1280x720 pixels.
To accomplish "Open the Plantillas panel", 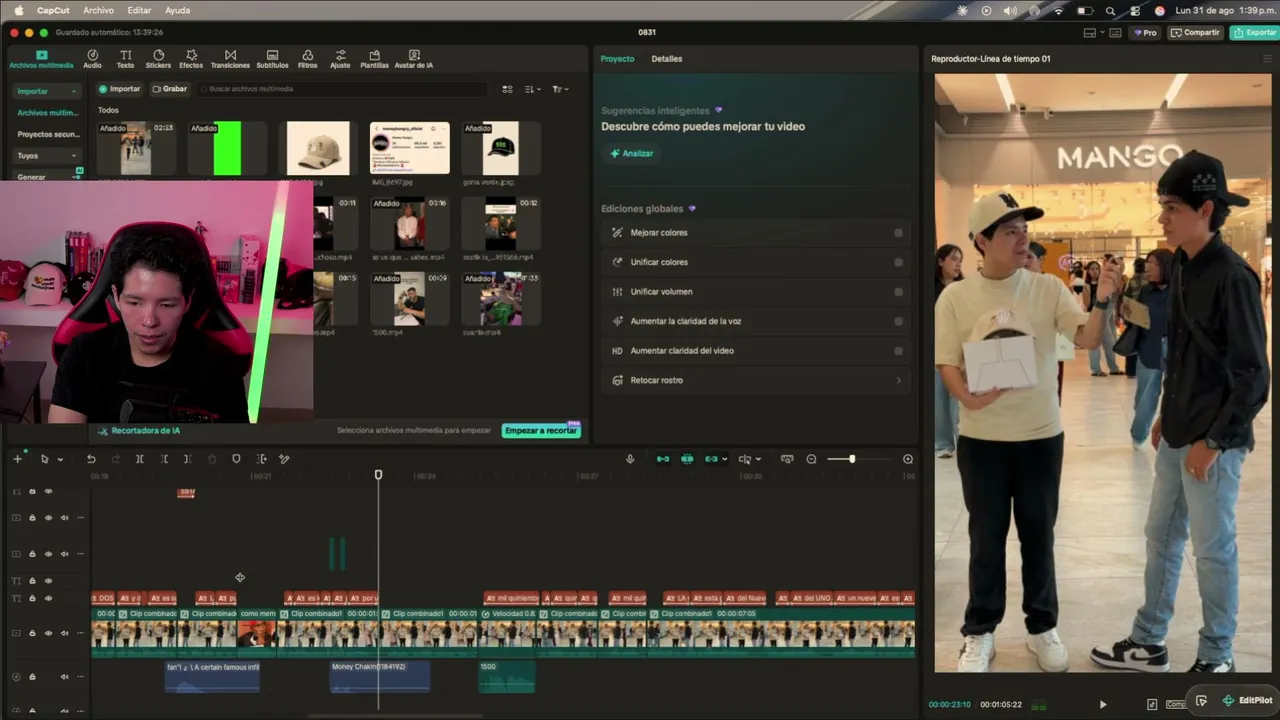I will coord(374,59).
